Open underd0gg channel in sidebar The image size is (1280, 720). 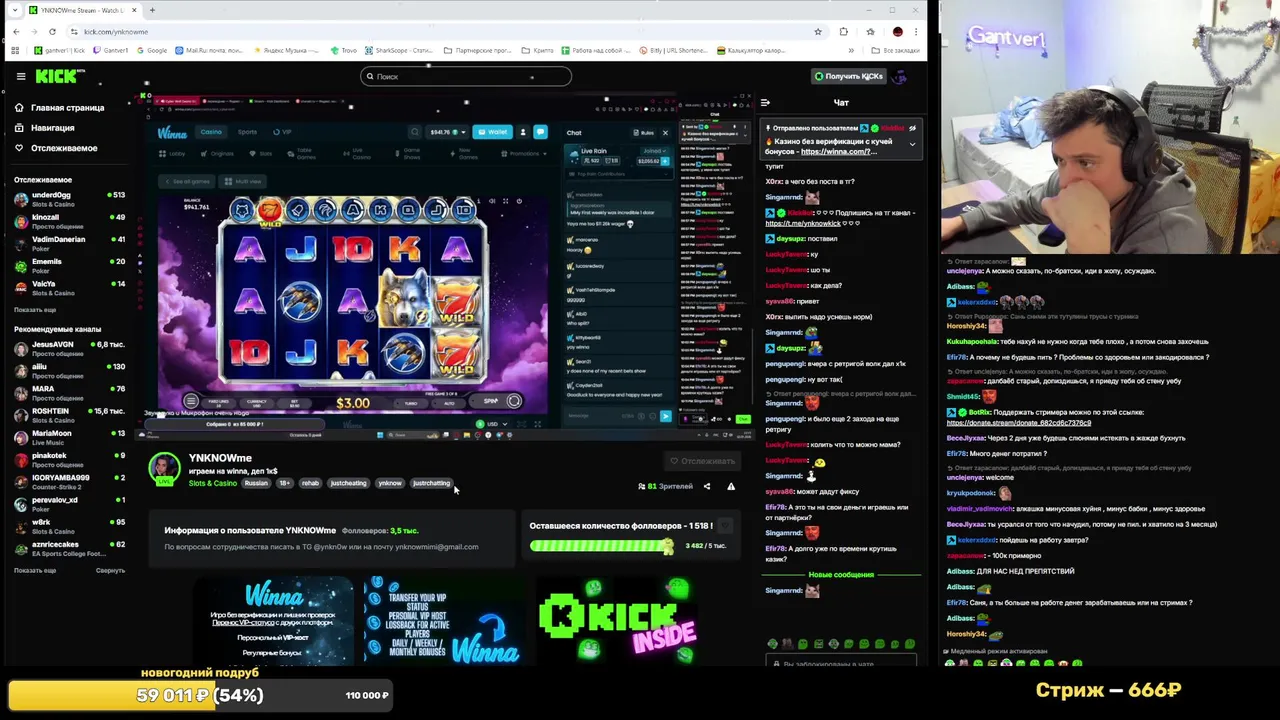click(68, 198)
